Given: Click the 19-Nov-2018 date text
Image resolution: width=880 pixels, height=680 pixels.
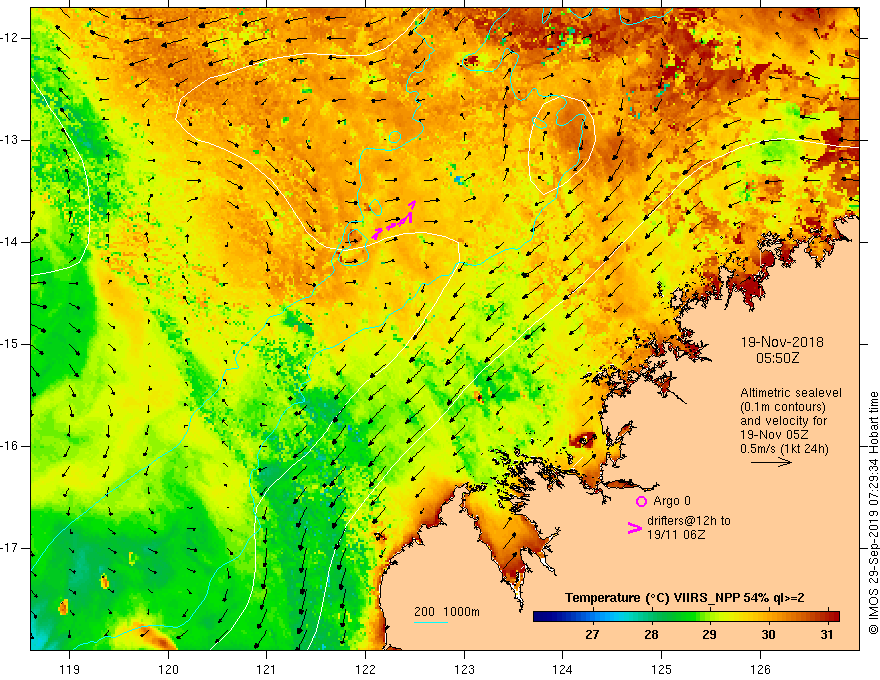Looking at the screenshot, I should [782, 342].
